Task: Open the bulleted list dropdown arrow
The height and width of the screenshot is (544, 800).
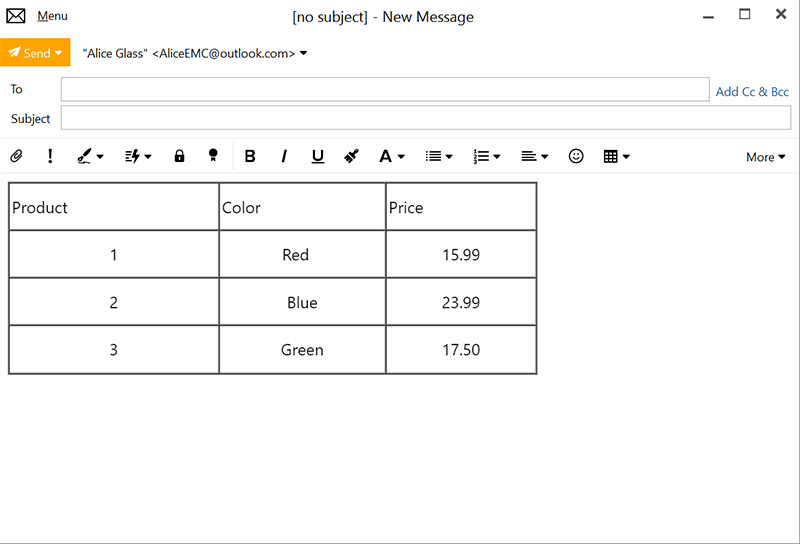Action: tap(449, 157)
